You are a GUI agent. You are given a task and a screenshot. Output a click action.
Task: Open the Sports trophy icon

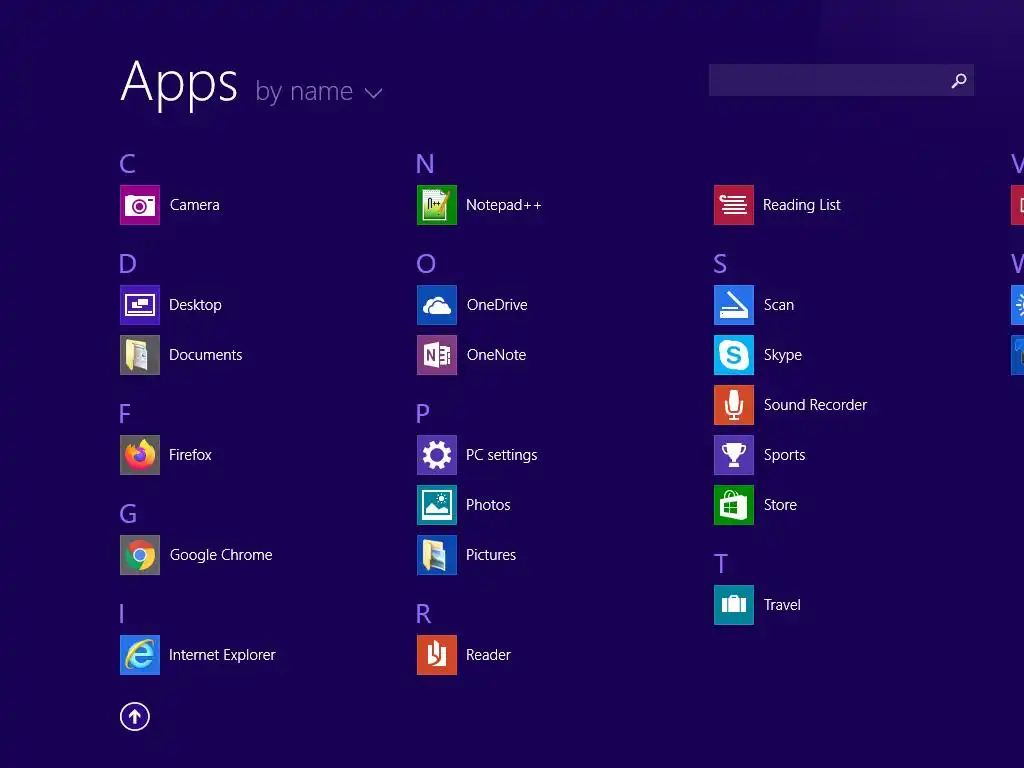tap(734, 455)
